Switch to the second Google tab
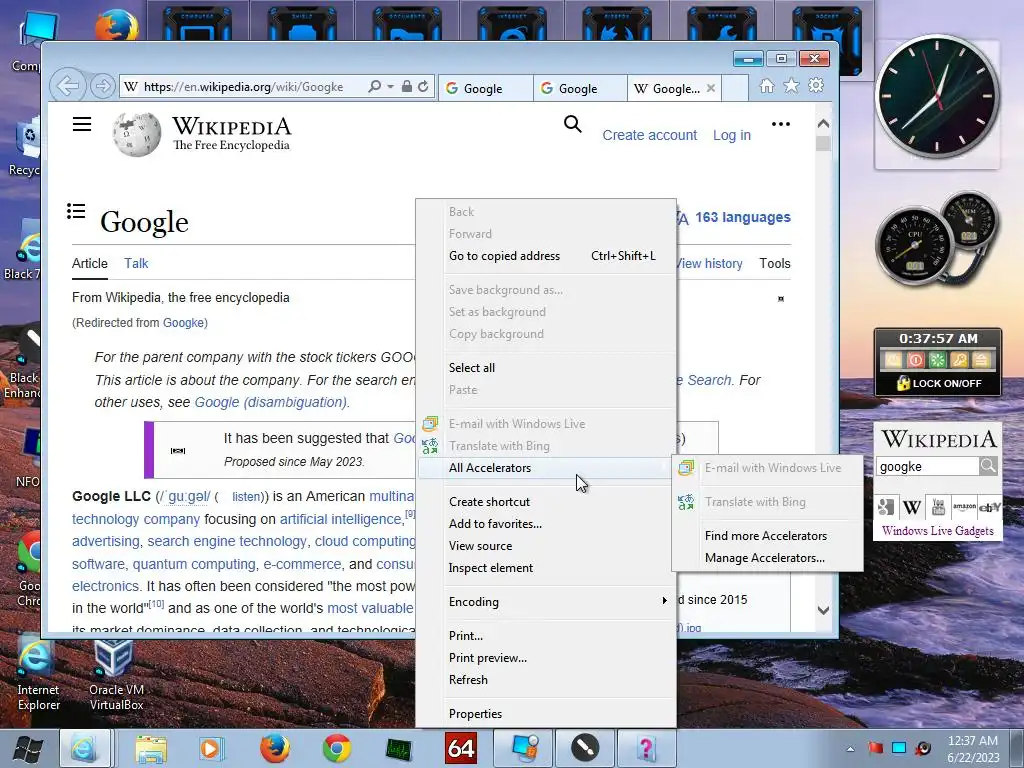This screenshot has height=768, width=1024. coord(580,88)
